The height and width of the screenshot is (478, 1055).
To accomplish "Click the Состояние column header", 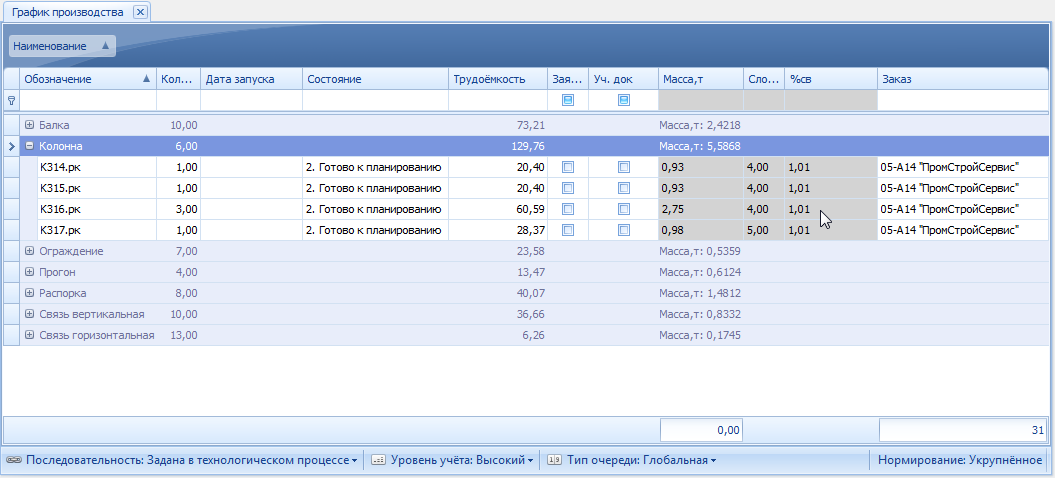I will coord(375,79).
